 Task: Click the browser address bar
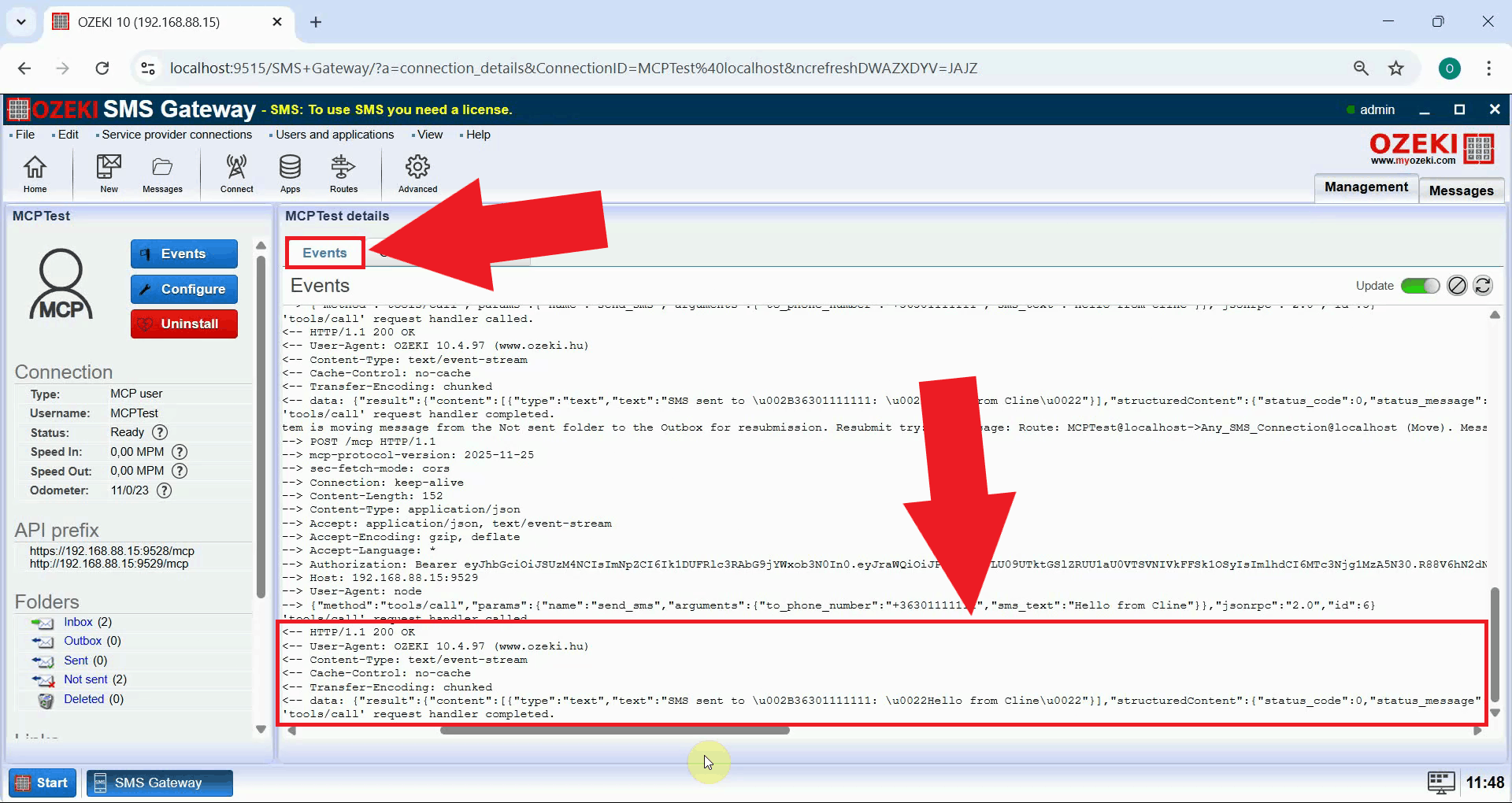(573, 68)
